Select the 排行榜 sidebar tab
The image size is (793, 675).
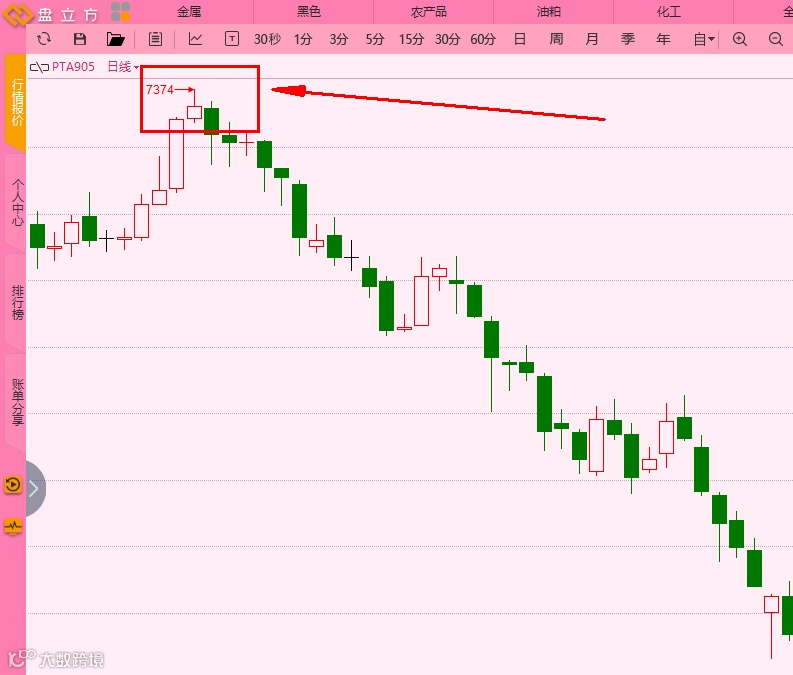pyautogui.click(x=16, y=302)
